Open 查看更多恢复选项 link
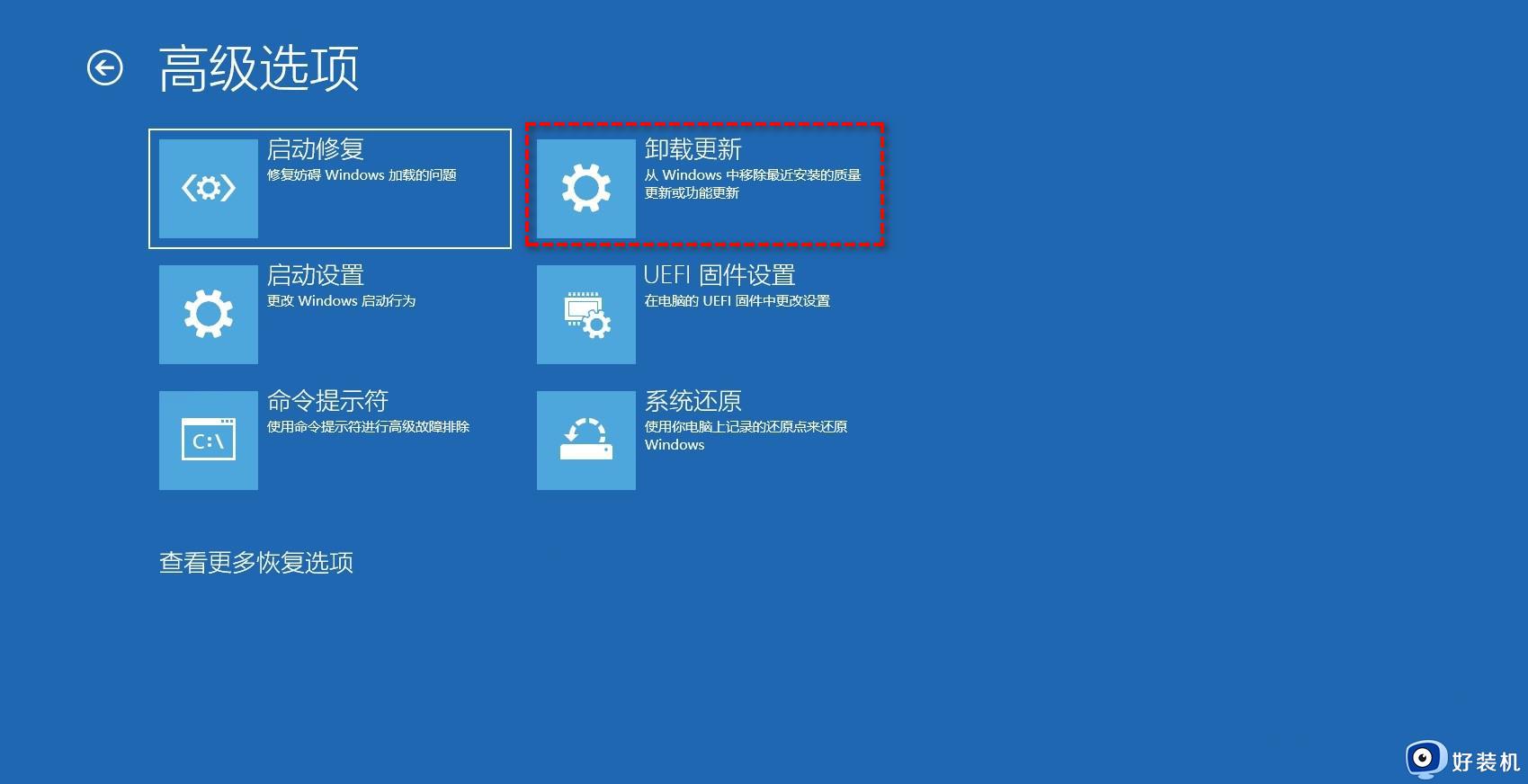1528x784 pixels. coord(256,563)
